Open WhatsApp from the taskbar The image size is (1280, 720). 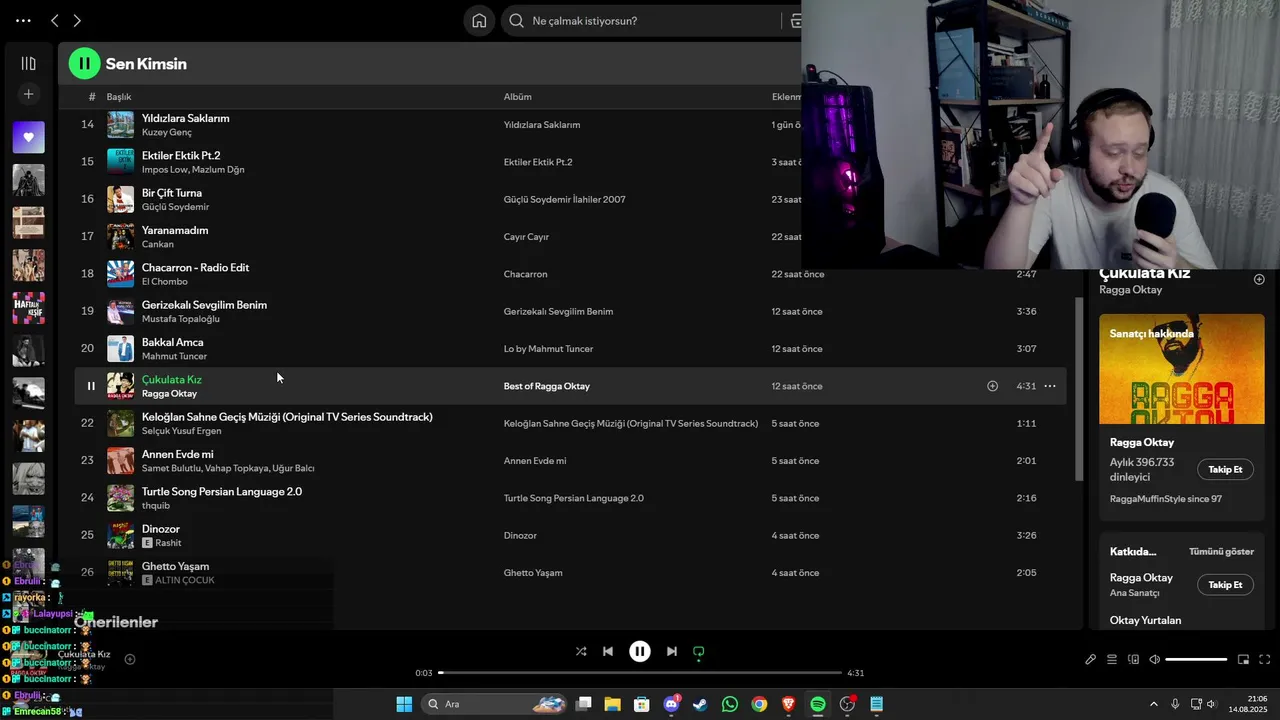(730, 704)
